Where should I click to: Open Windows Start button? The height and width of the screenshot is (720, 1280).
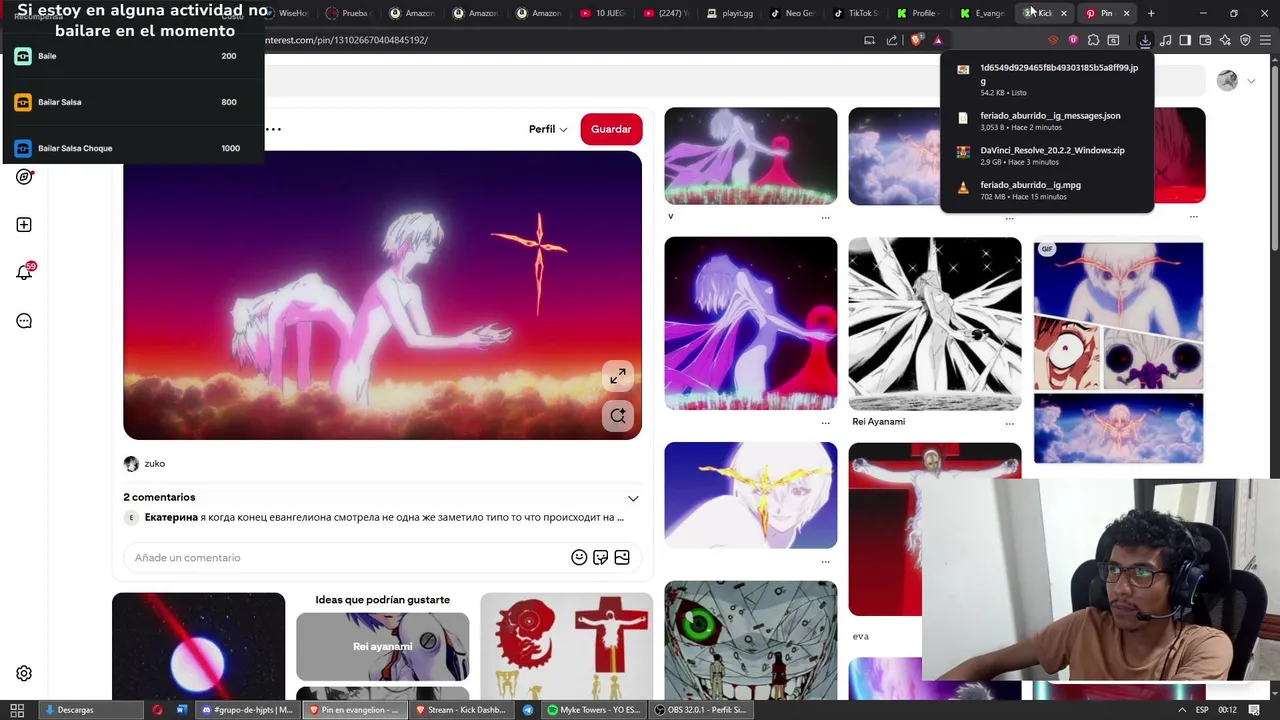(17, 710)
